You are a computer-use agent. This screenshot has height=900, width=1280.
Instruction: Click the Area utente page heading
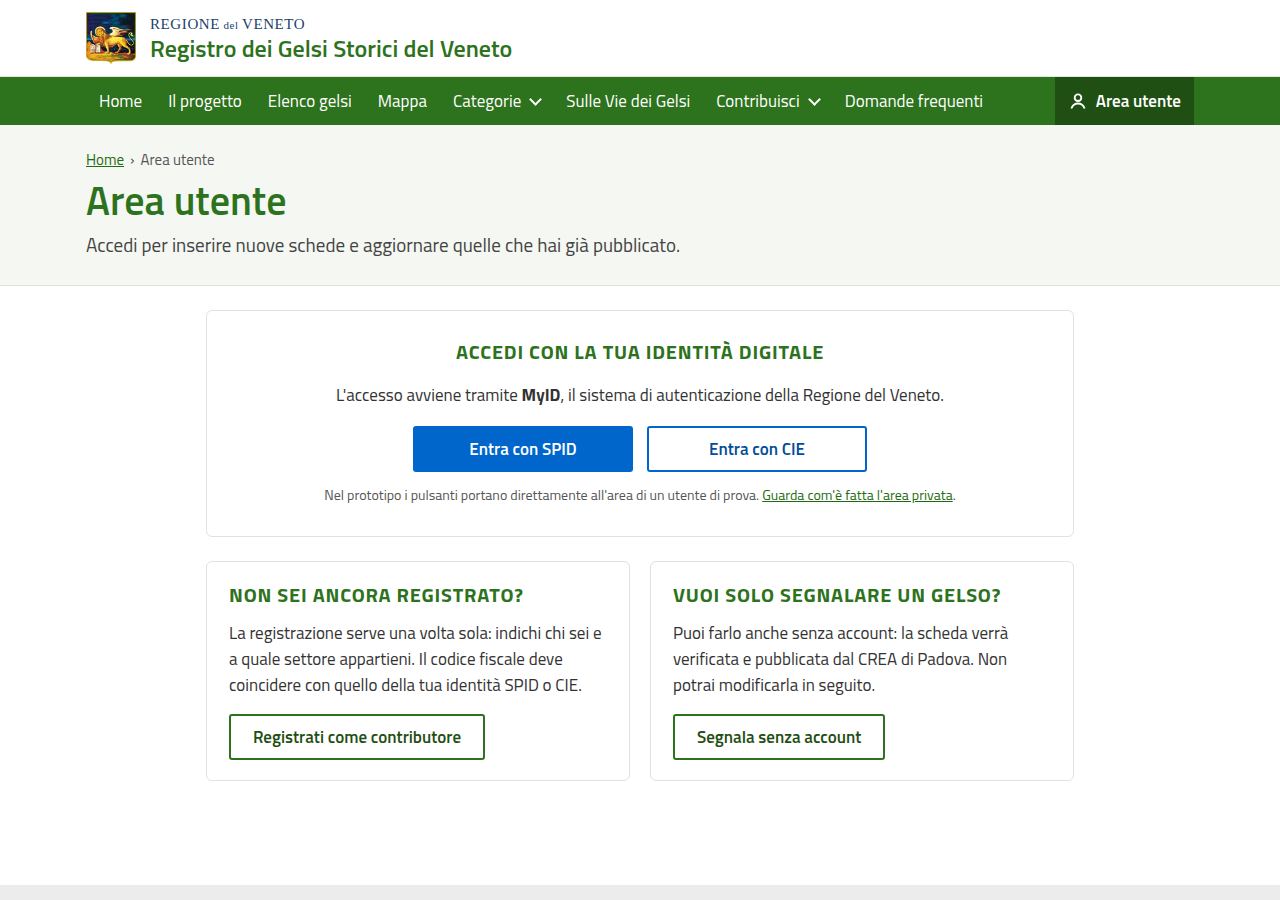[x=186, y=201]
